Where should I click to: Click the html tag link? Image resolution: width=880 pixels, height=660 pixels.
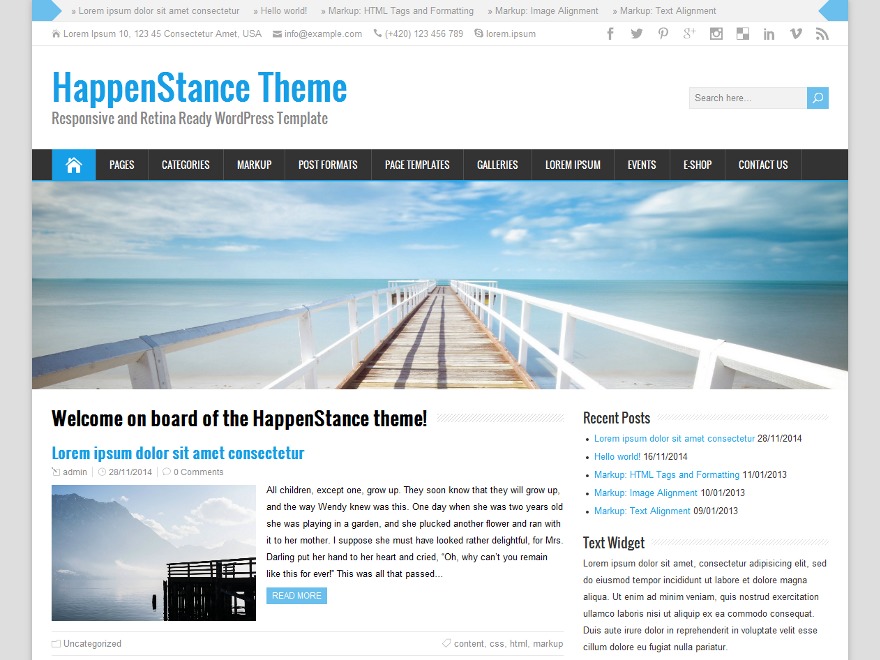518,644
